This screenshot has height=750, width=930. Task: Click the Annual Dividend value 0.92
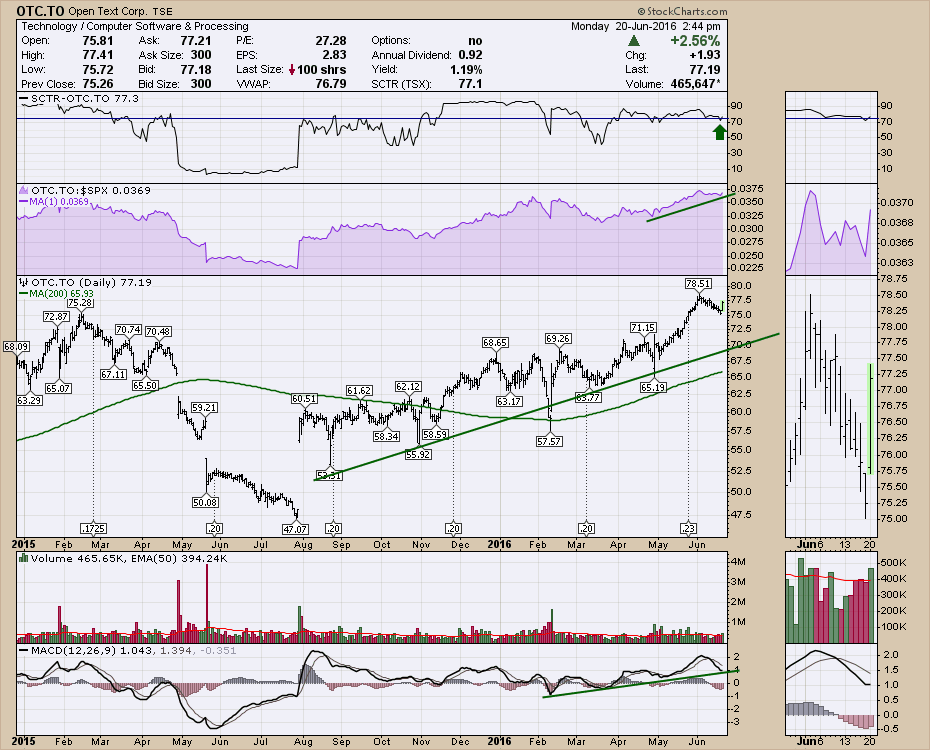470,55
